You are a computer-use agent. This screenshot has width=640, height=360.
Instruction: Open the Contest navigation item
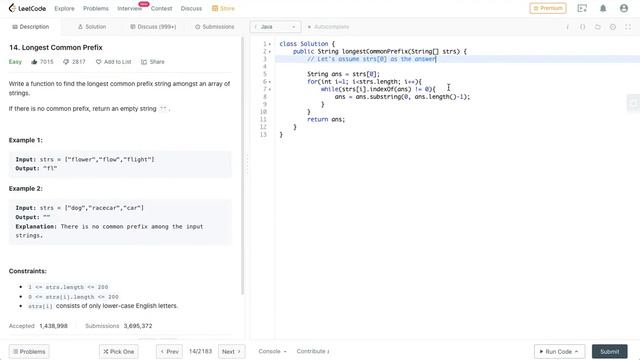(161, 8)
